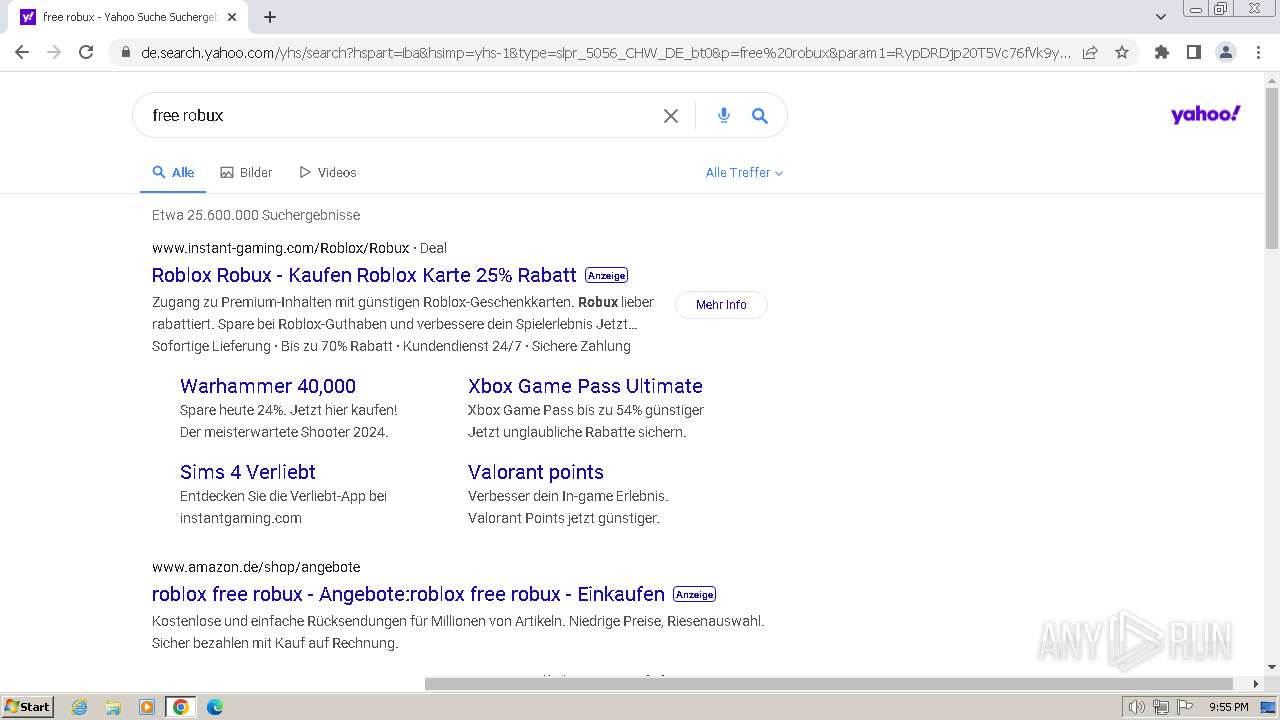Open the browser side panel
1280x720 pixels.
1193,53
